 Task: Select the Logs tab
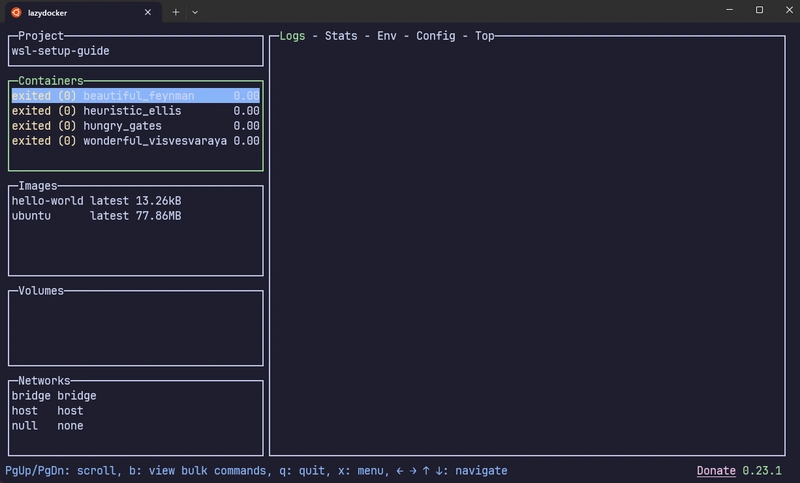(292, 36)
